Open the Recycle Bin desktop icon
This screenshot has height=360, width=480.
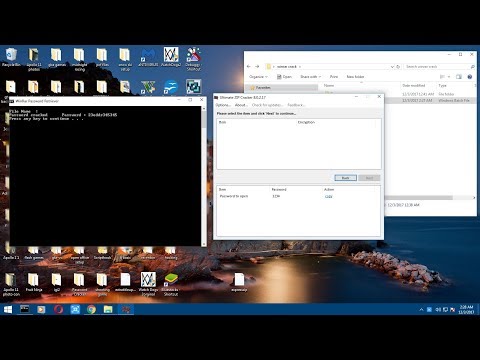pyautogui.click(x=11, y=57)
